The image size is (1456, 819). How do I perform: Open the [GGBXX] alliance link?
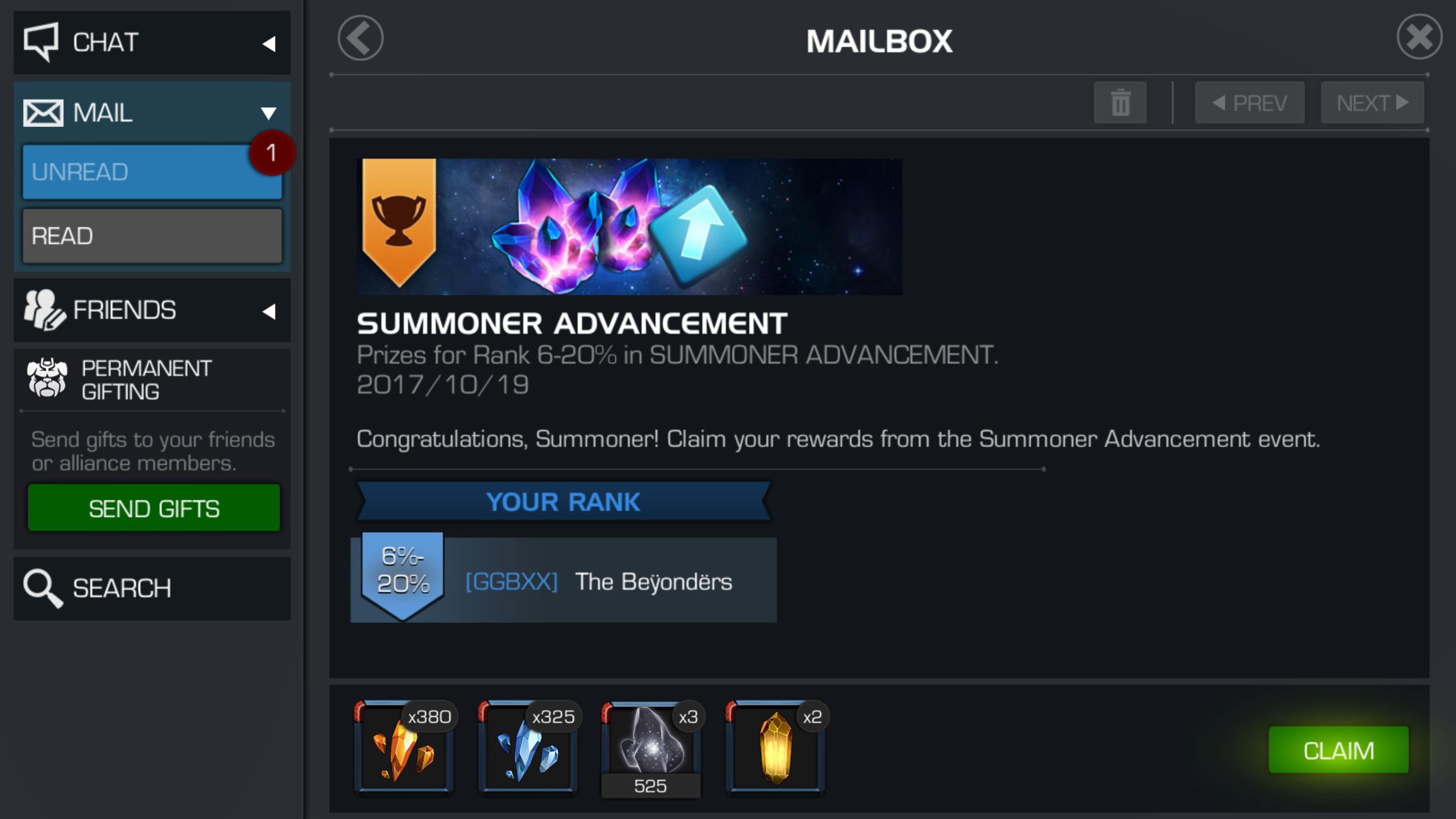(511, 581)
